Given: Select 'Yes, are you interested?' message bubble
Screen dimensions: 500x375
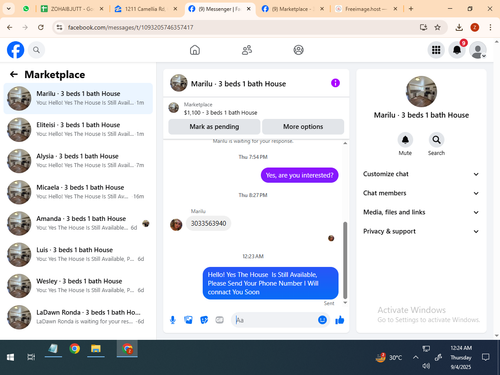Looking at the screenshot, I should pos(299,175).
